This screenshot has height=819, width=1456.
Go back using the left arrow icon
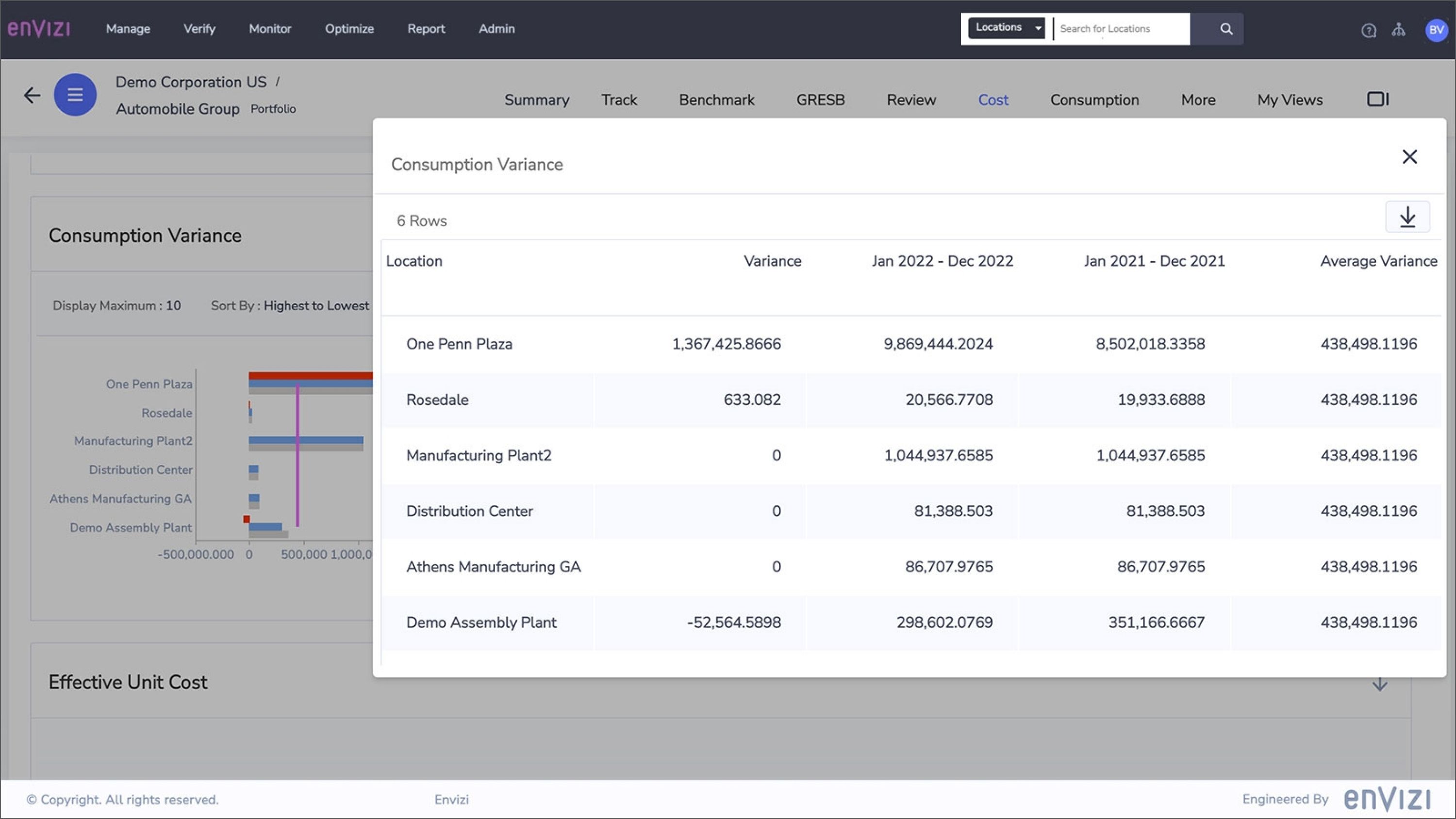pyautogui.click(x=32, y=95)
